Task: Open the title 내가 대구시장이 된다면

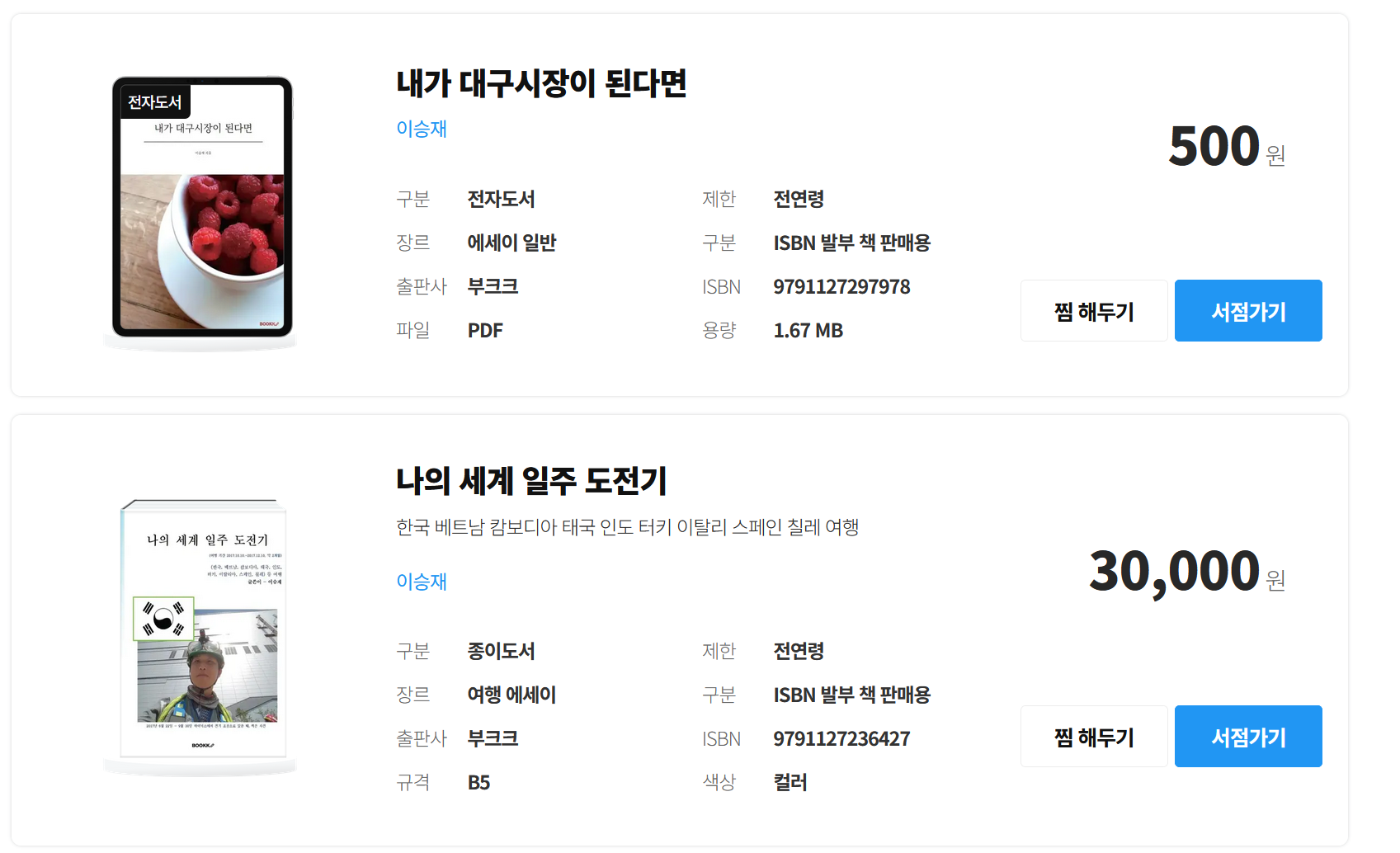Action: tap(541, 83)
